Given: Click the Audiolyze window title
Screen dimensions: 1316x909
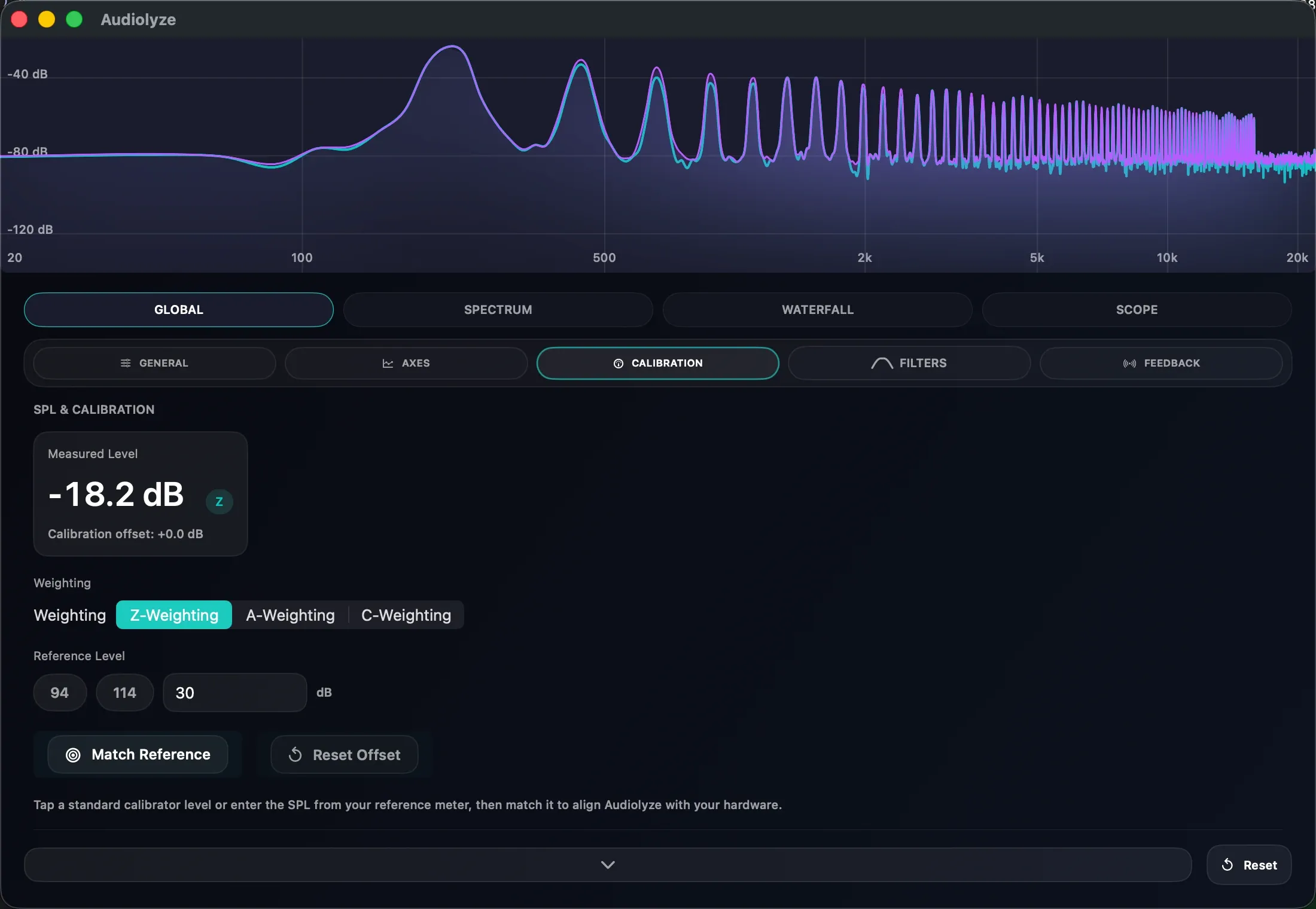Looking at the screenshot, I should pyautogui.click(x=138, y=20).
